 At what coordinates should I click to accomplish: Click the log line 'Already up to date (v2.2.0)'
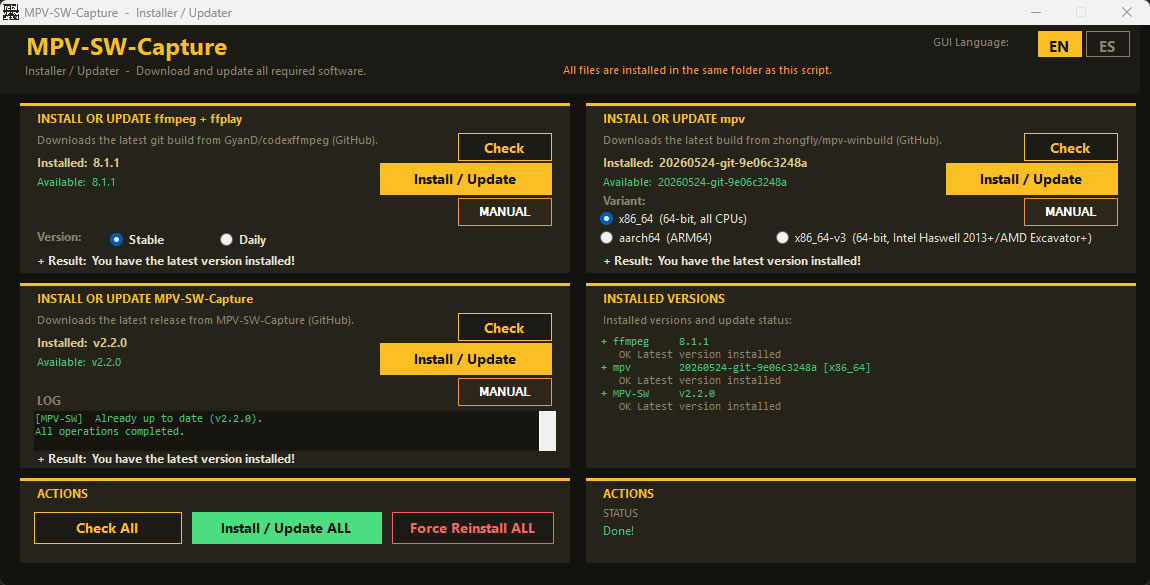tap(148, 419)
